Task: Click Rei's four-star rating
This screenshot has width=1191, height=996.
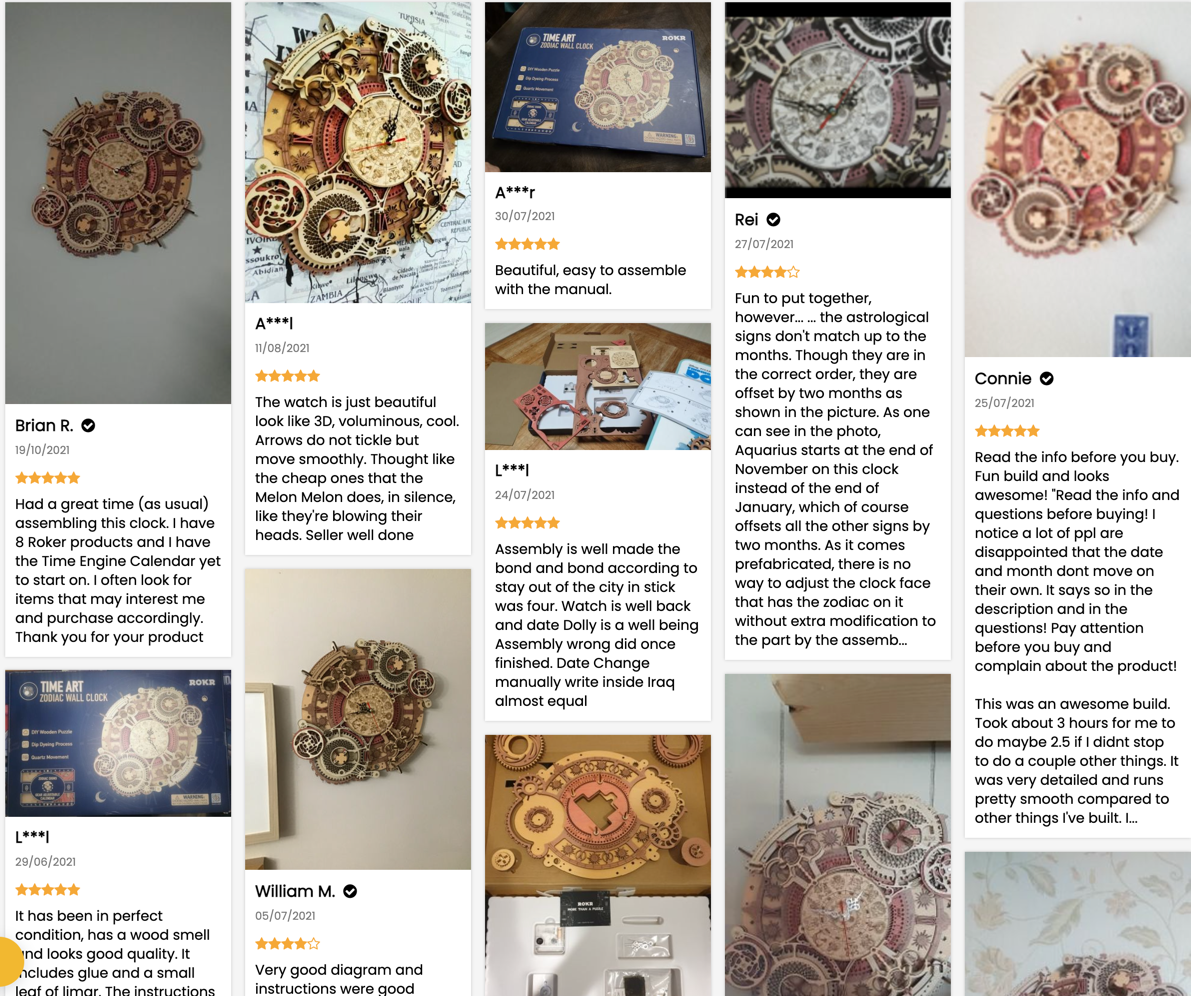Action: coord(767,272)
